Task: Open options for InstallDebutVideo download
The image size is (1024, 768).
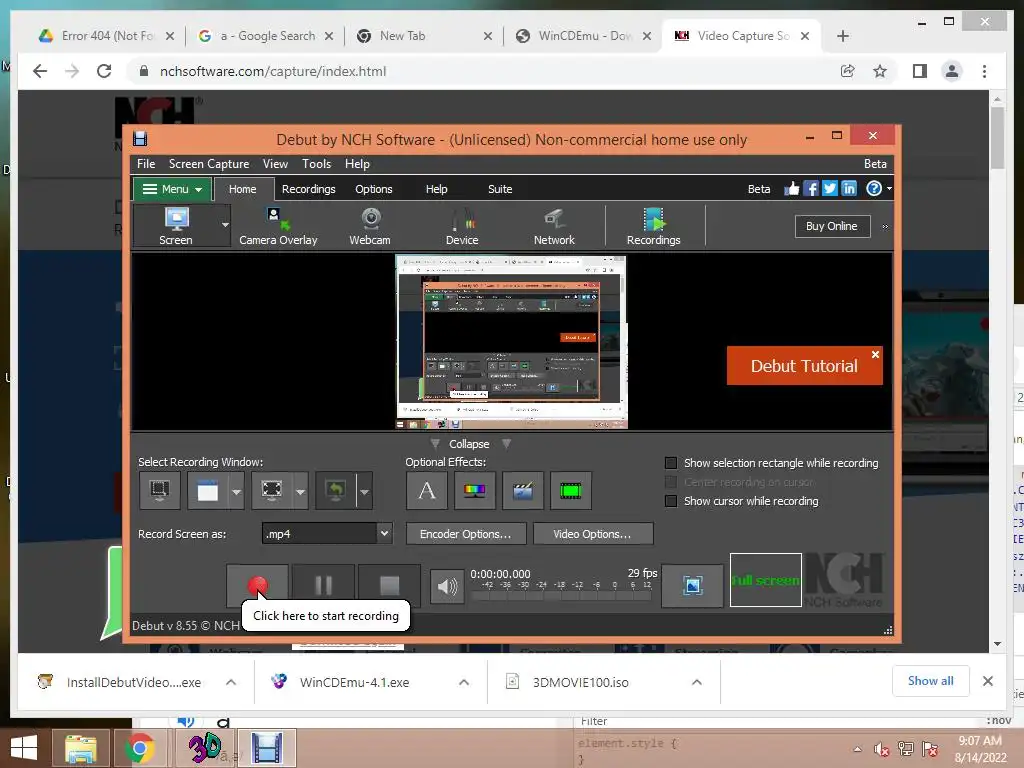Action: click(231, 682)
